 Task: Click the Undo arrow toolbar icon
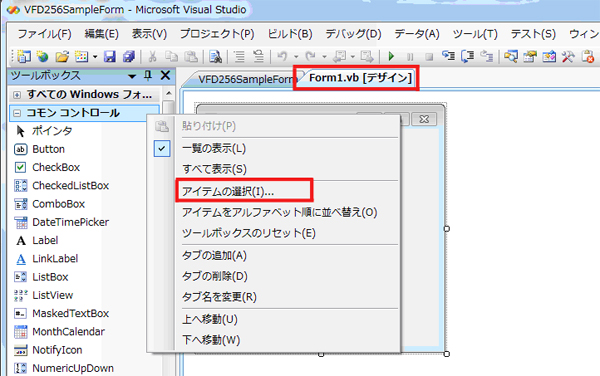282,57
